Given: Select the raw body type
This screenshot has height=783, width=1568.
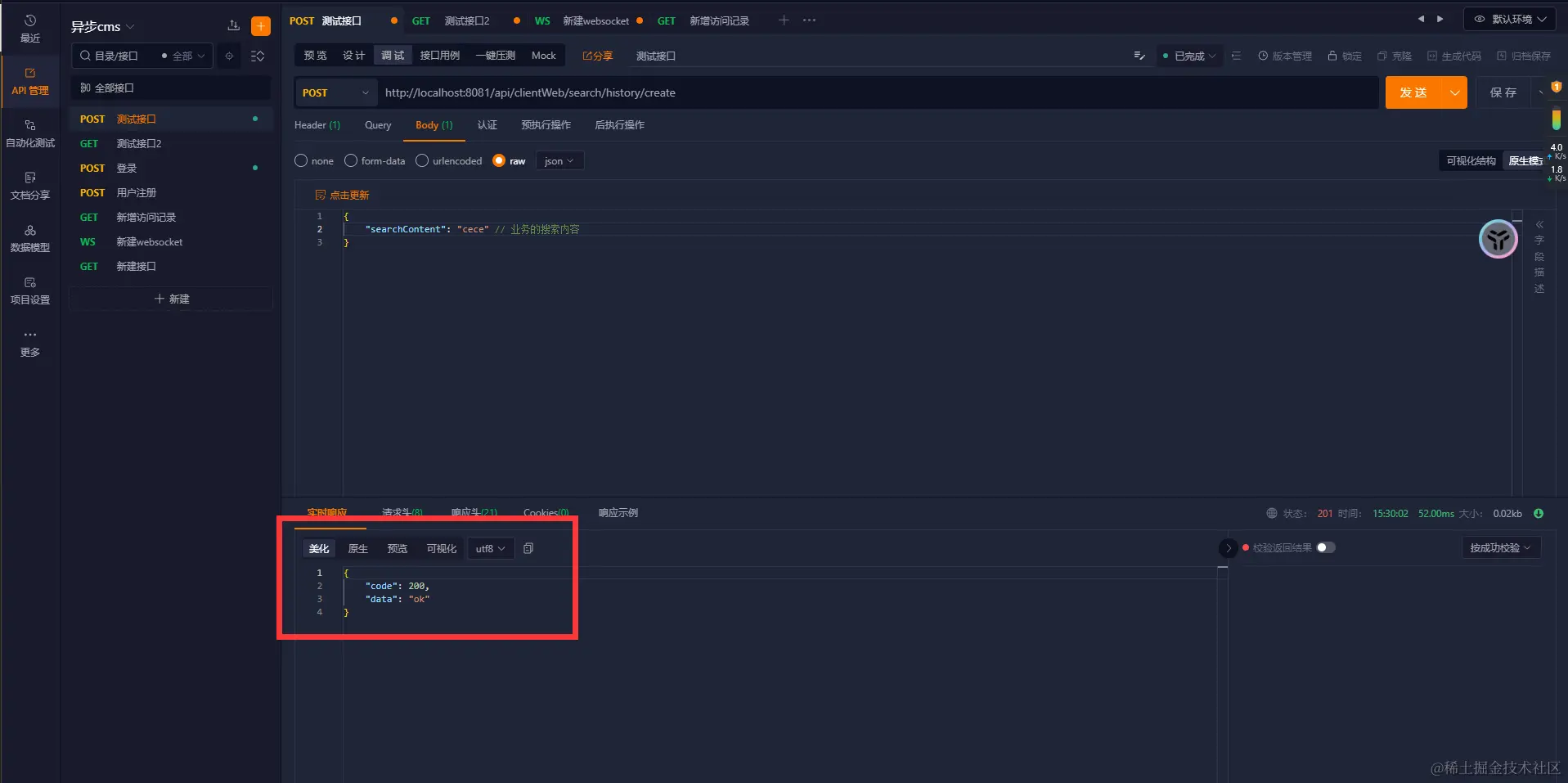Looking at the screenshot, I should point(509,161).
